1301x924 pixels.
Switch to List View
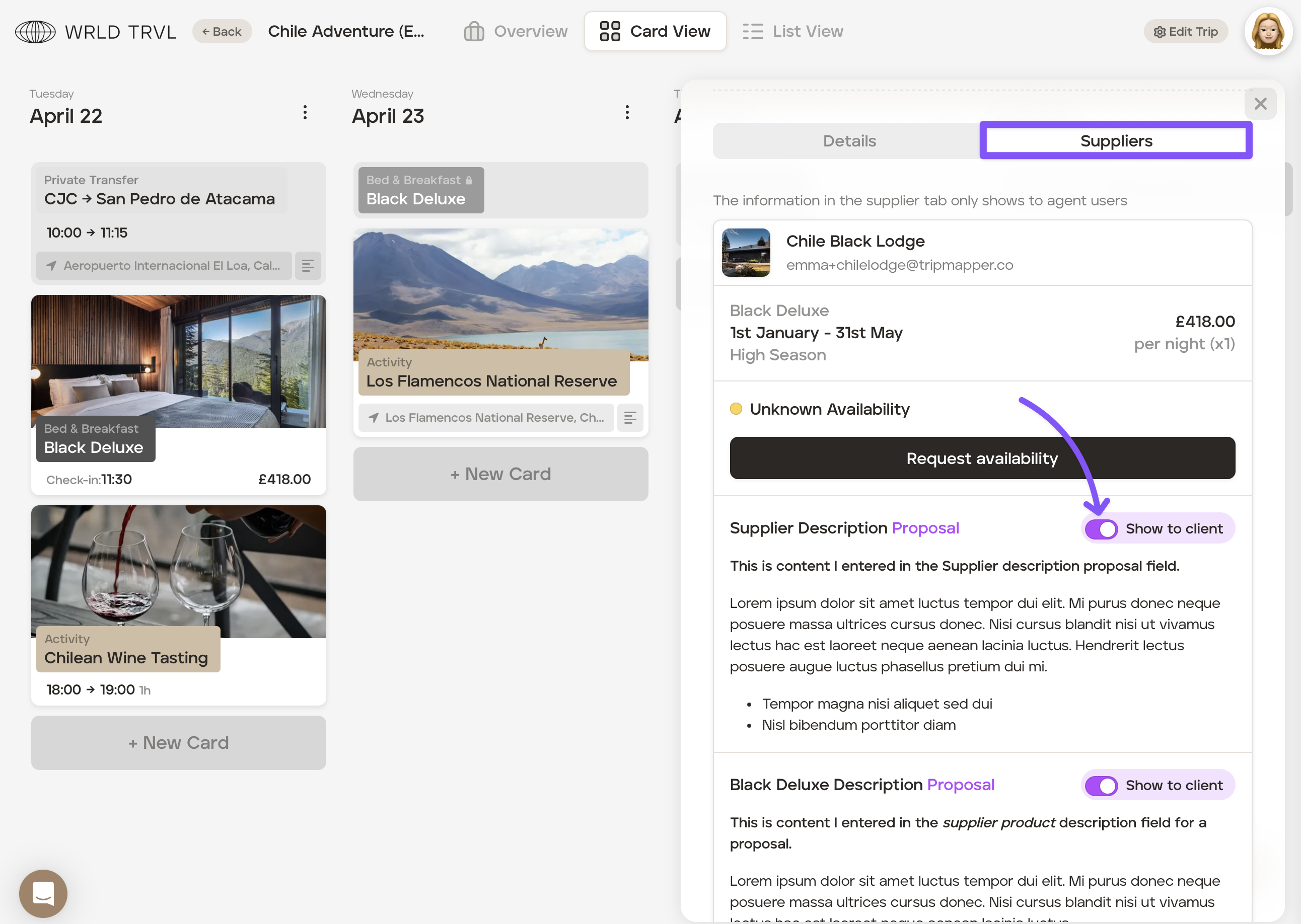[793, 32]
